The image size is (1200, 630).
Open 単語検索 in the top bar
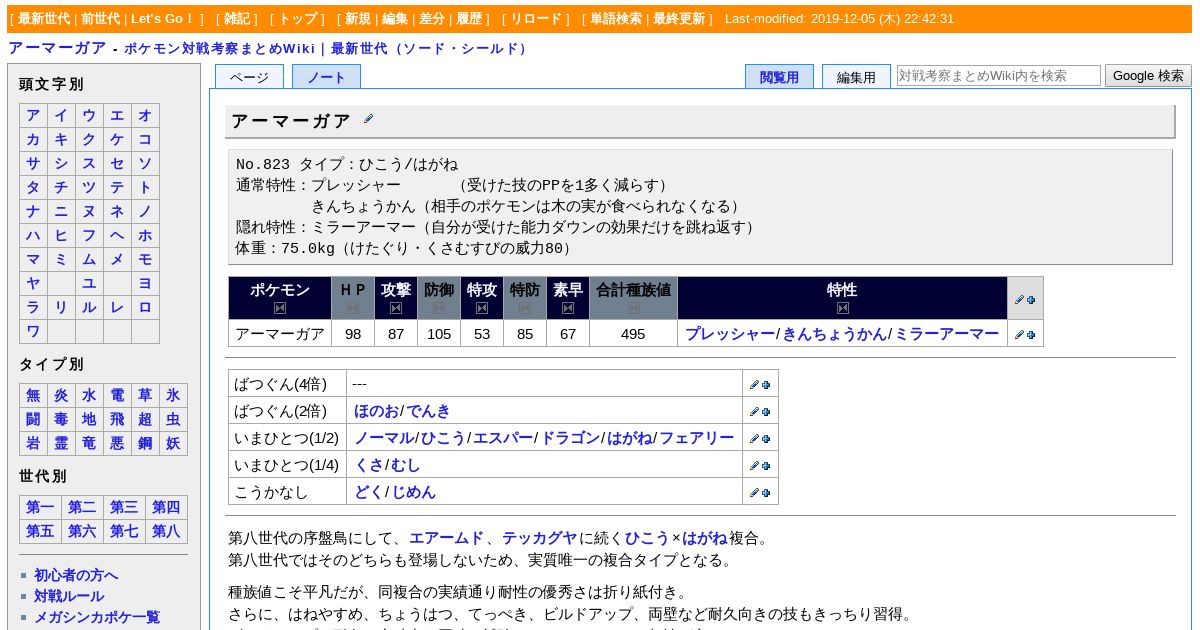click(616, 18)
